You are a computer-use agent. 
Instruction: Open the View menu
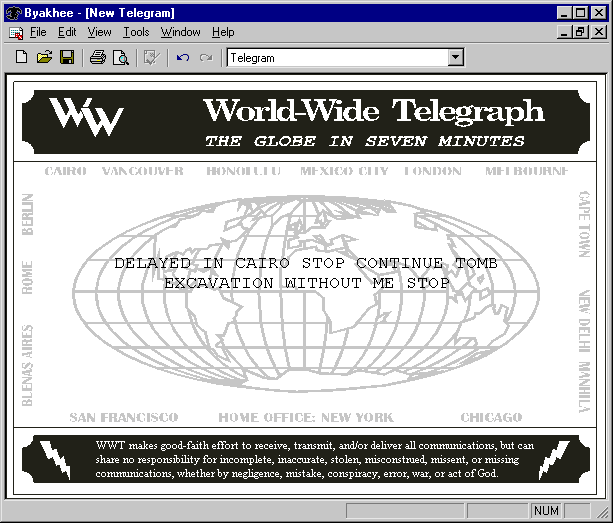(x=99, y=32)
